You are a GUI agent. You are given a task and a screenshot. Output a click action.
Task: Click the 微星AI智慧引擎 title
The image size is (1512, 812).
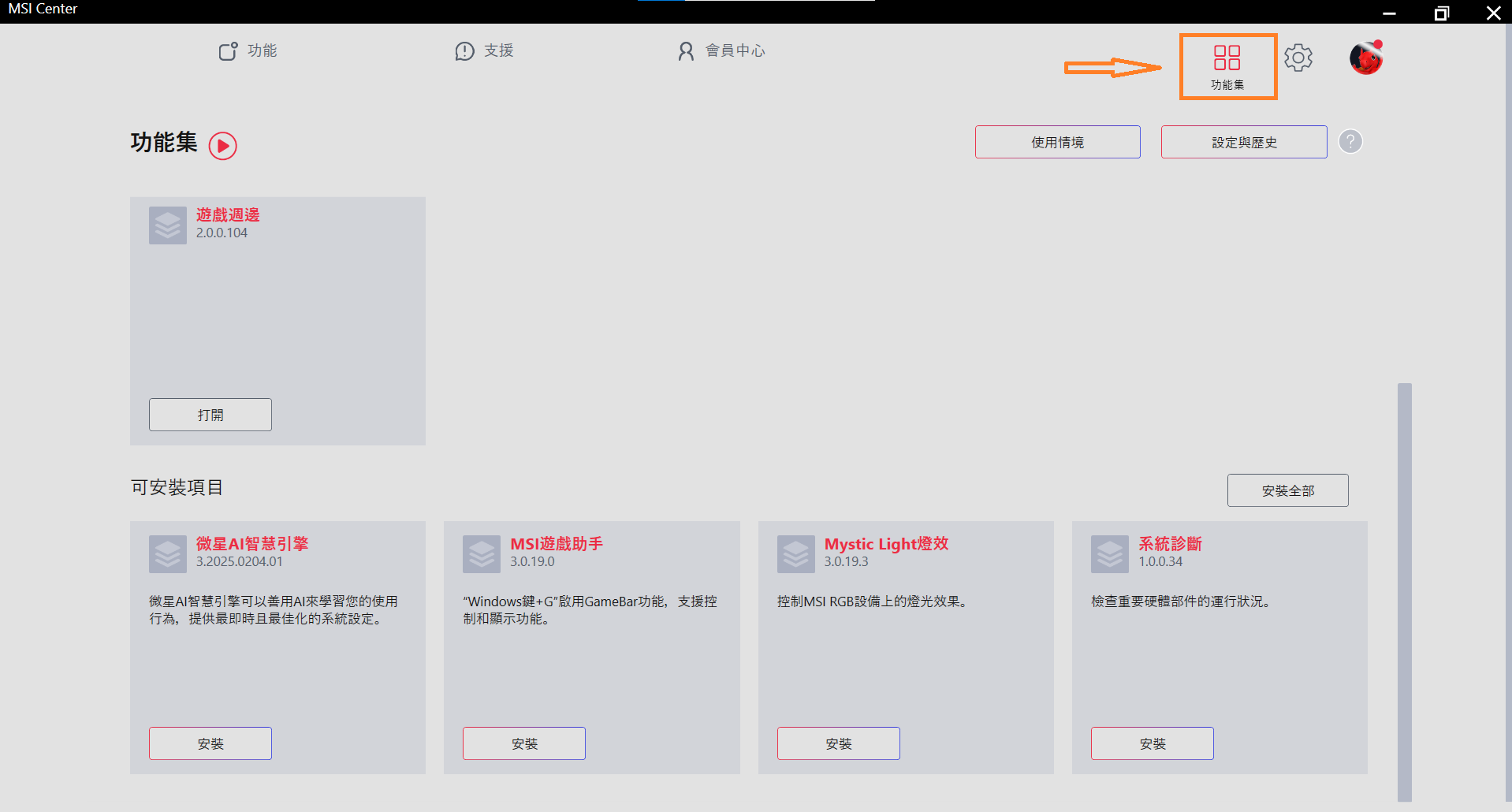(252, 543)
